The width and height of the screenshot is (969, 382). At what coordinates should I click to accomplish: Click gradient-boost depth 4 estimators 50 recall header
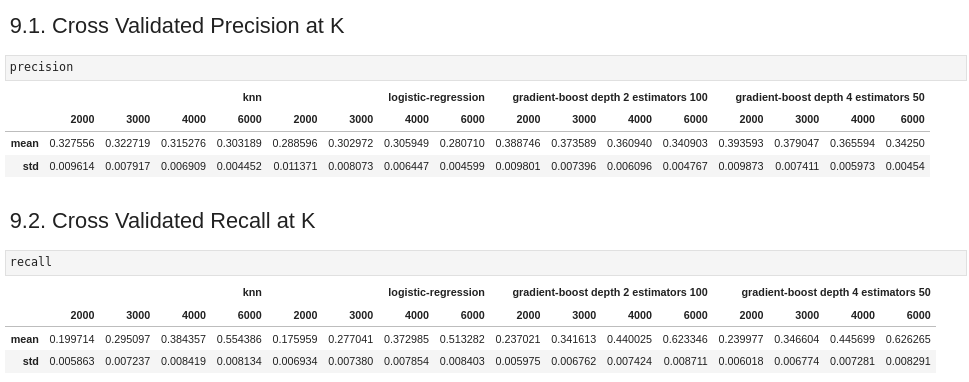coord(836,292)
